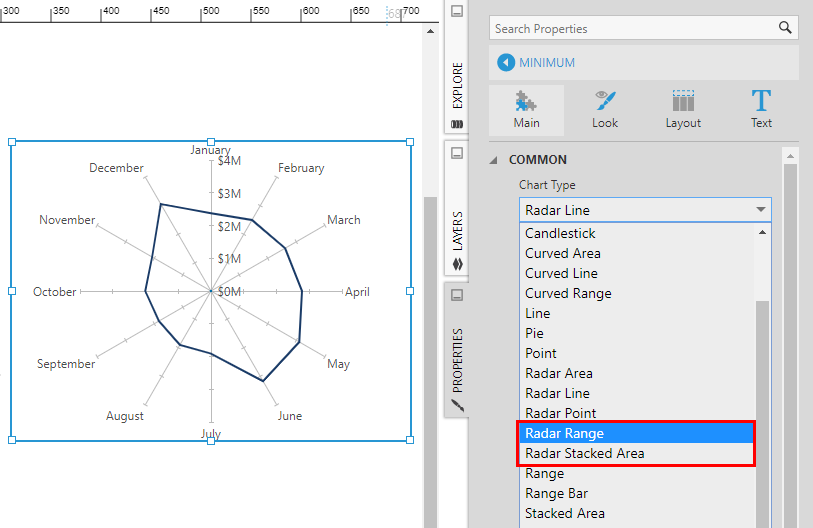Click the June axis label

point(289,416)
